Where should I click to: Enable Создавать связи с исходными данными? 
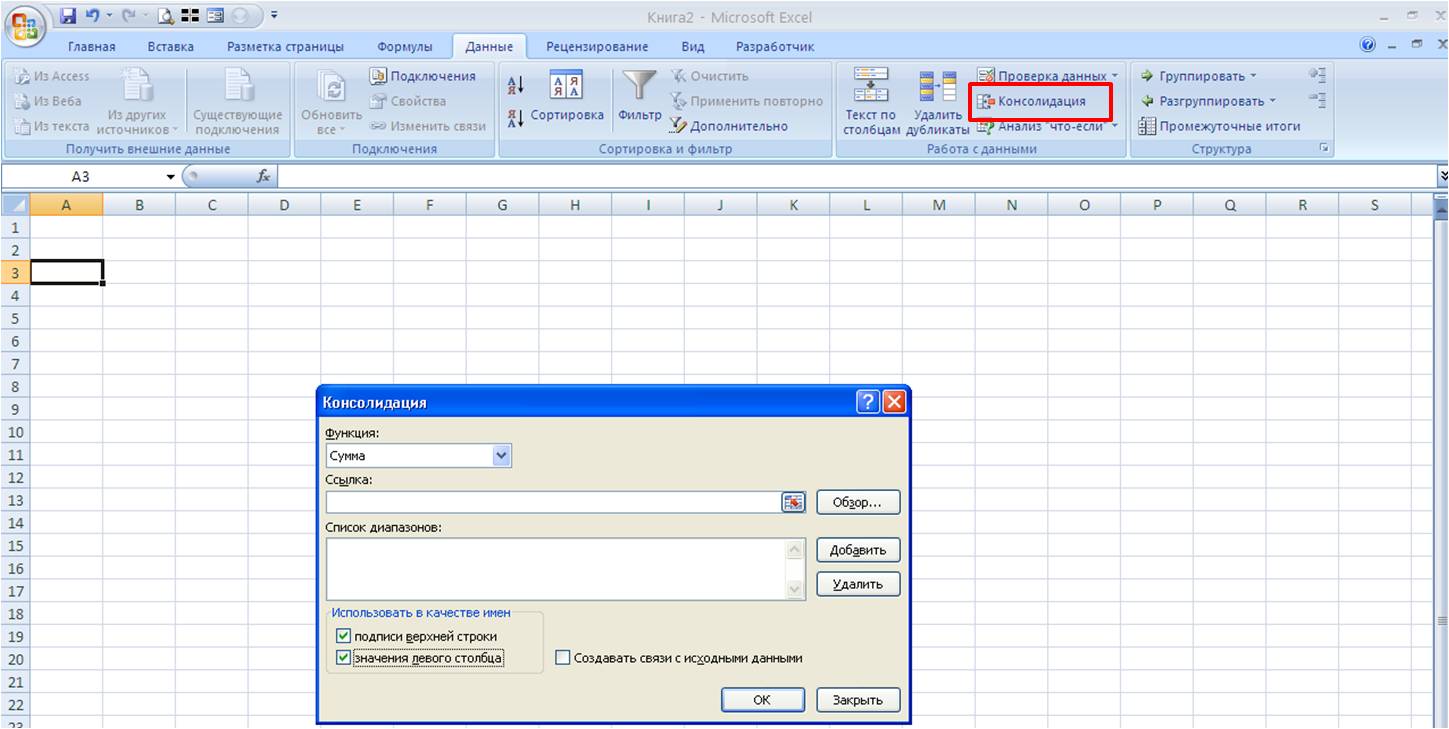(562, 658)
